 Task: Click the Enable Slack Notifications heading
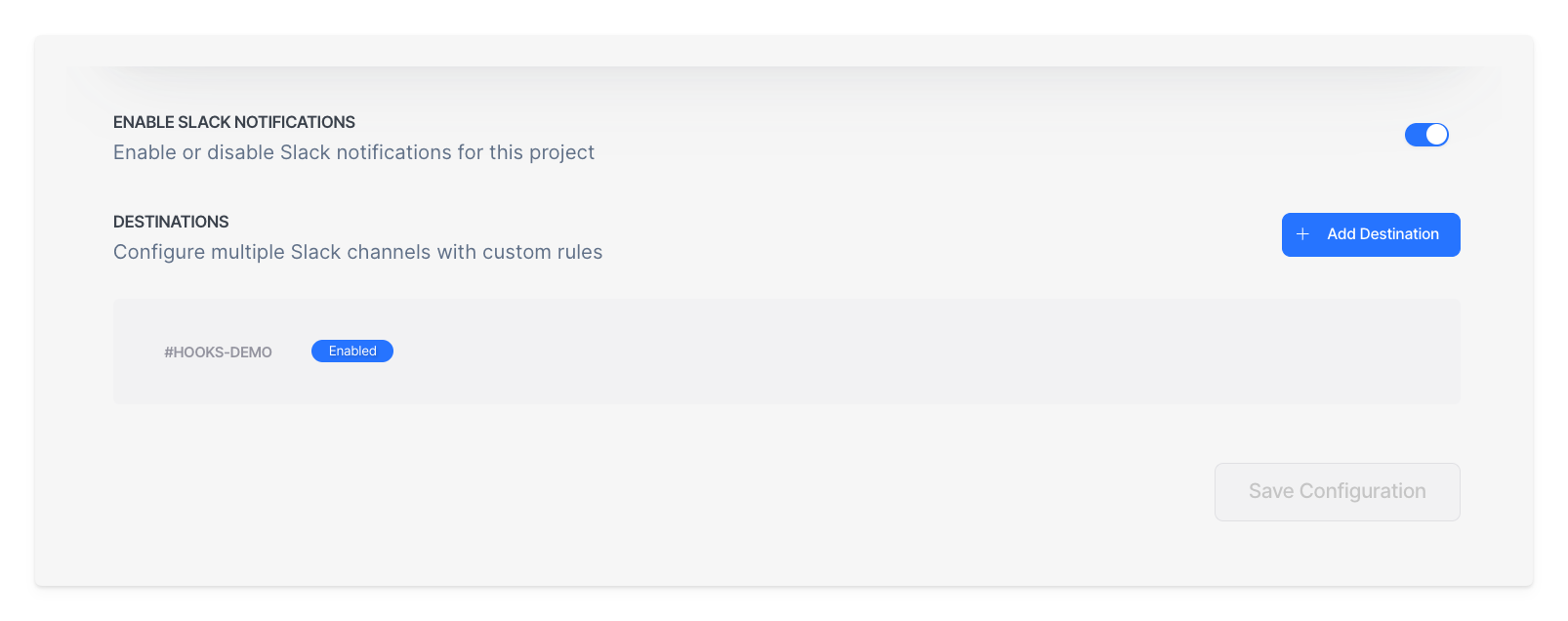pyautogui.click(x=234, y=122)
